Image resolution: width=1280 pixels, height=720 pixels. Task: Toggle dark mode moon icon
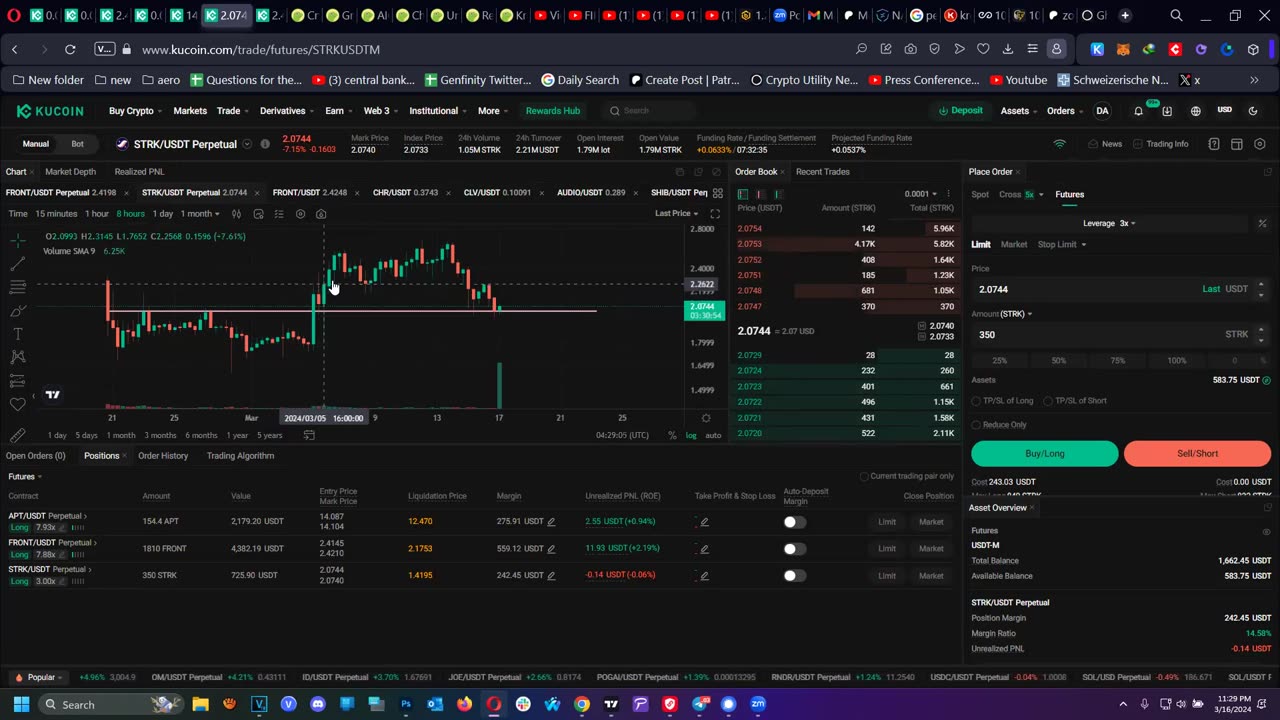coord(1253,111)
